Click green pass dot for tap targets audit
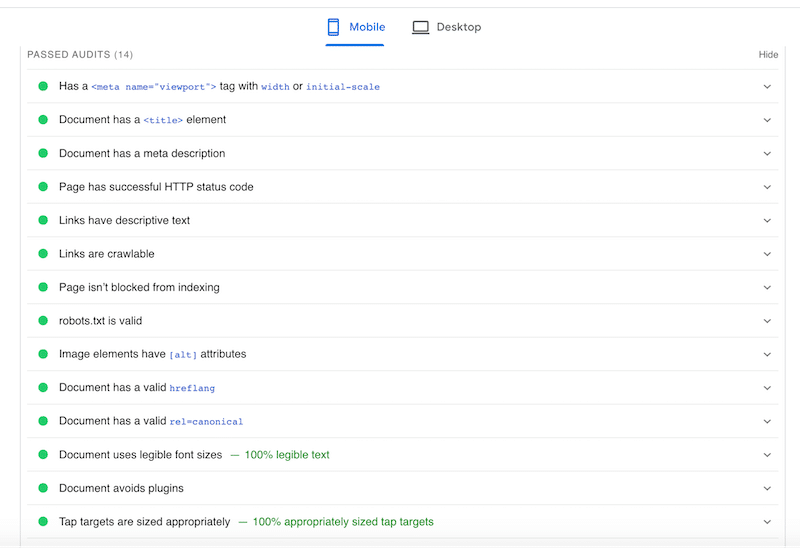800x548 pixels. tap(43, 521)
